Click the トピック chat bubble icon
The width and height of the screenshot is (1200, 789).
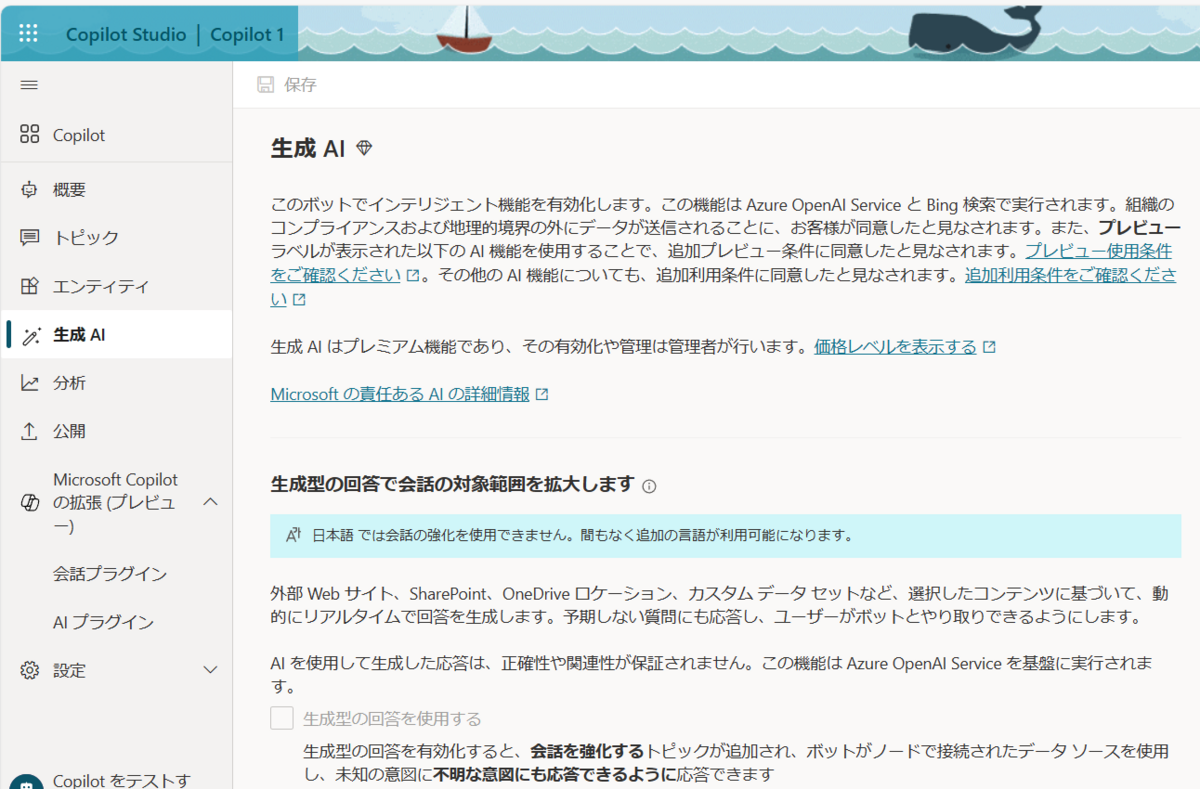[30, 238]
